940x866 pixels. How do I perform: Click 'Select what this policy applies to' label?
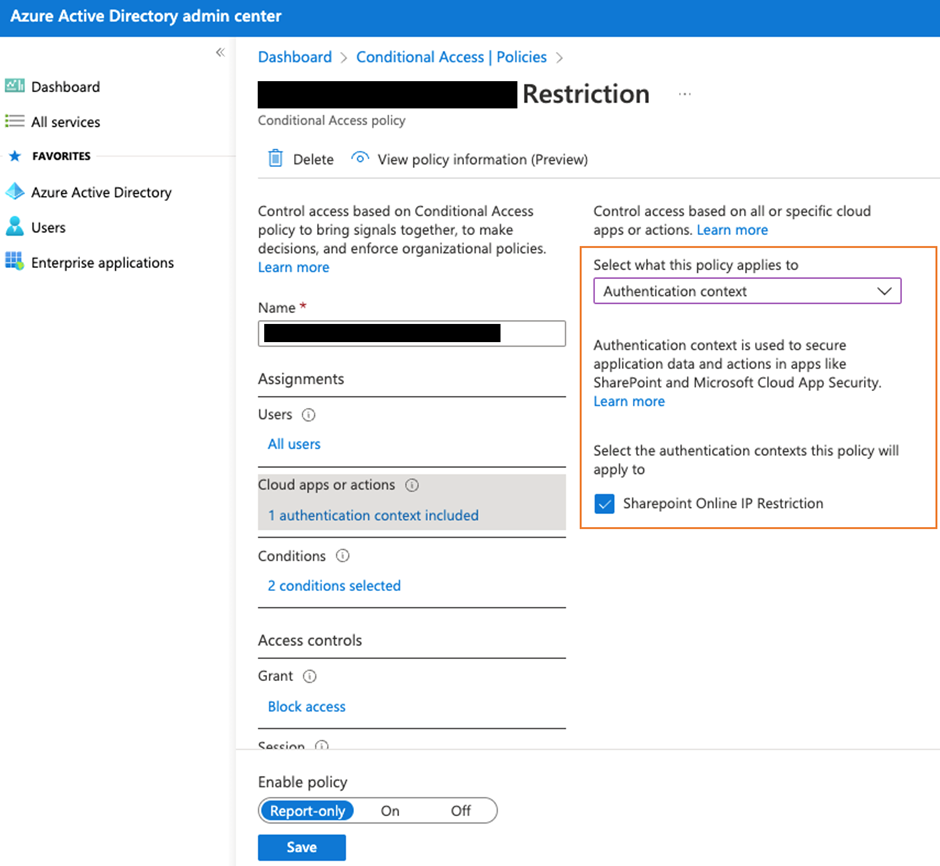[x=695, y=265]
